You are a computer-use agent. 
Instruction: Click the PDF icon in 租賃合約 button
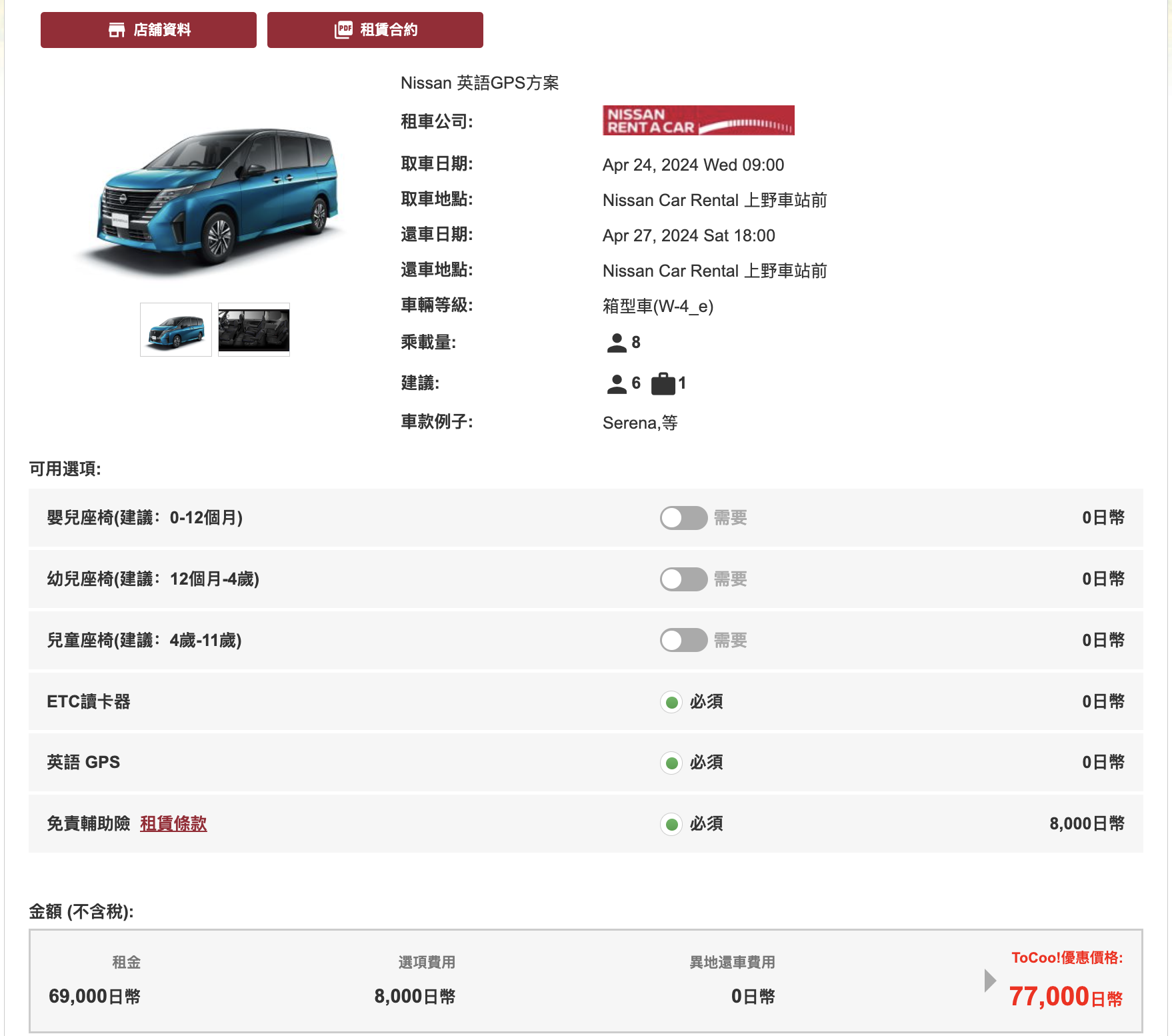343,30
